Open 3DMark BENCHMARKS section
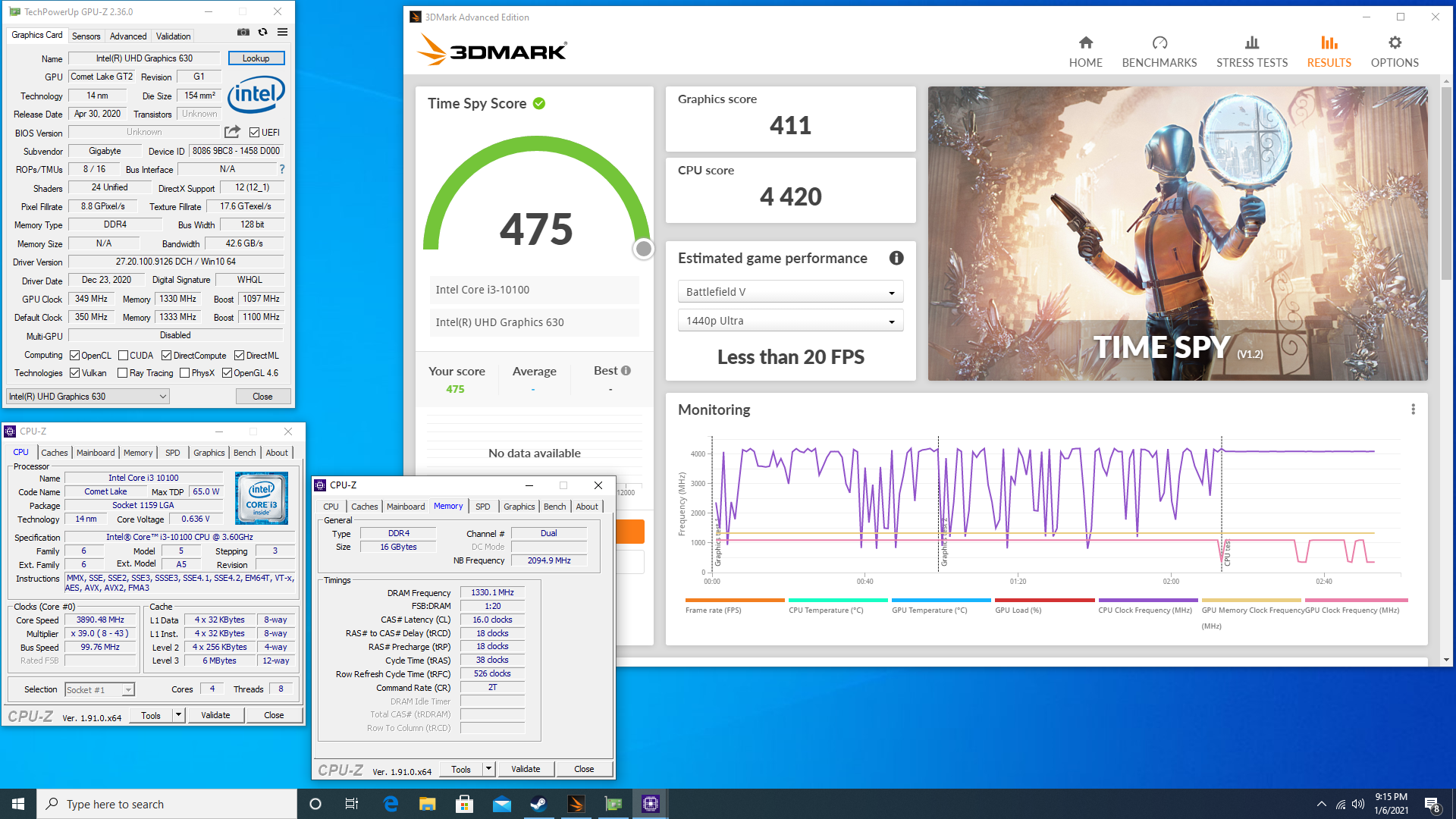The image size is (1456, 819). (1159, 52)
